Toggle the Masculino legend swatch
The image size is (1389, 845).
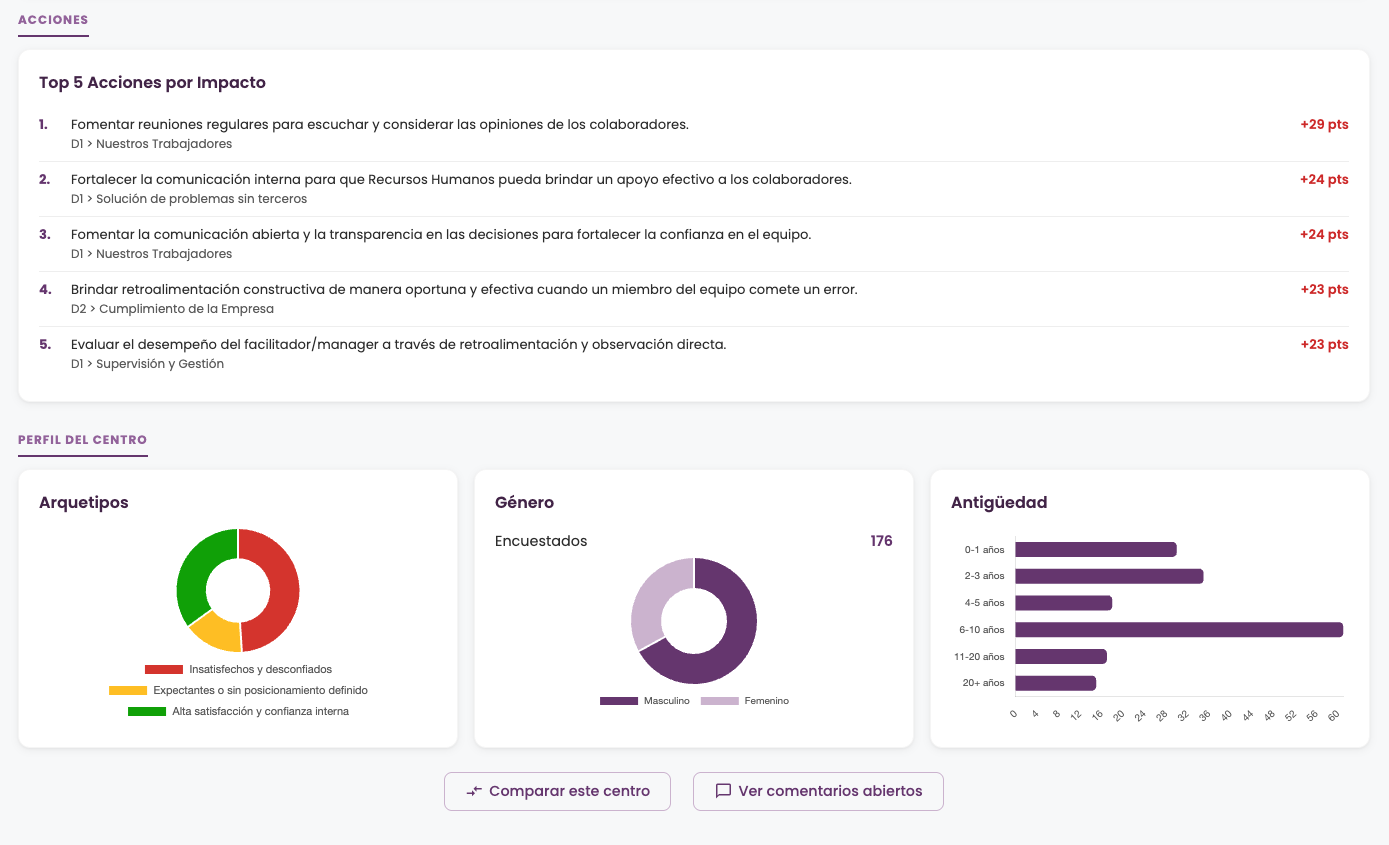[619, 701]
